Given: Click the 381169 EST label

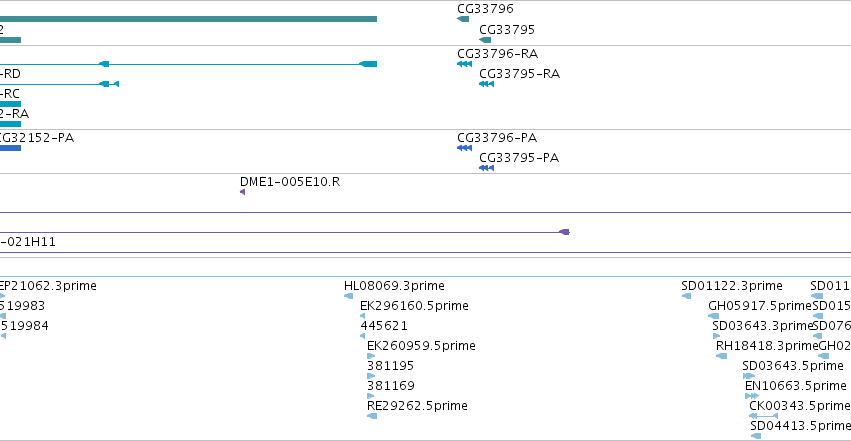Looking at the screenshot, I should [x=391, y=386].
